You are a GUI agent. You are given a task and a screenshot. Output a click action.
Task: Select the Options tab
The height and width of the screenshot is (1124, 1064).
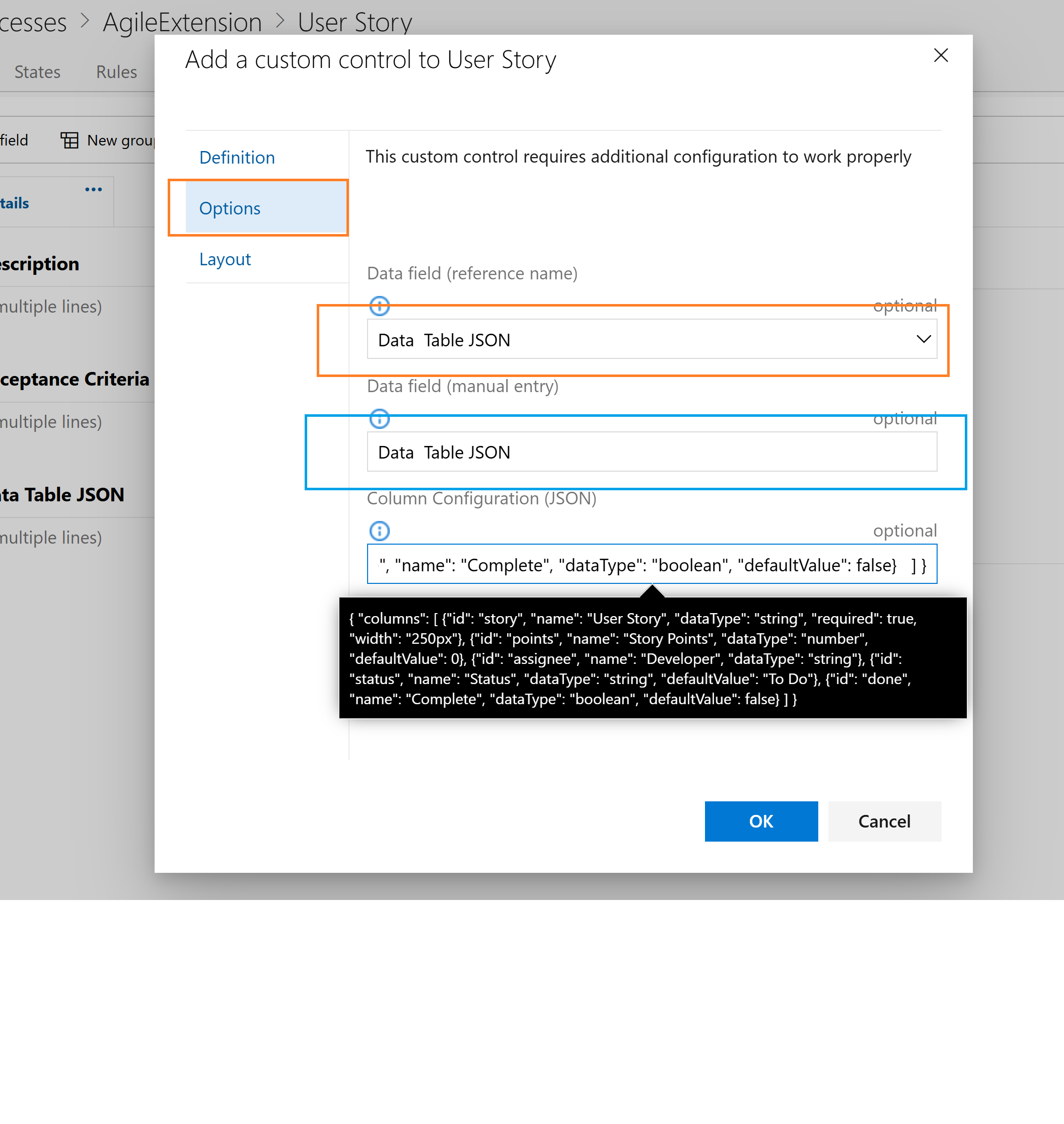(x=229, y=208)
